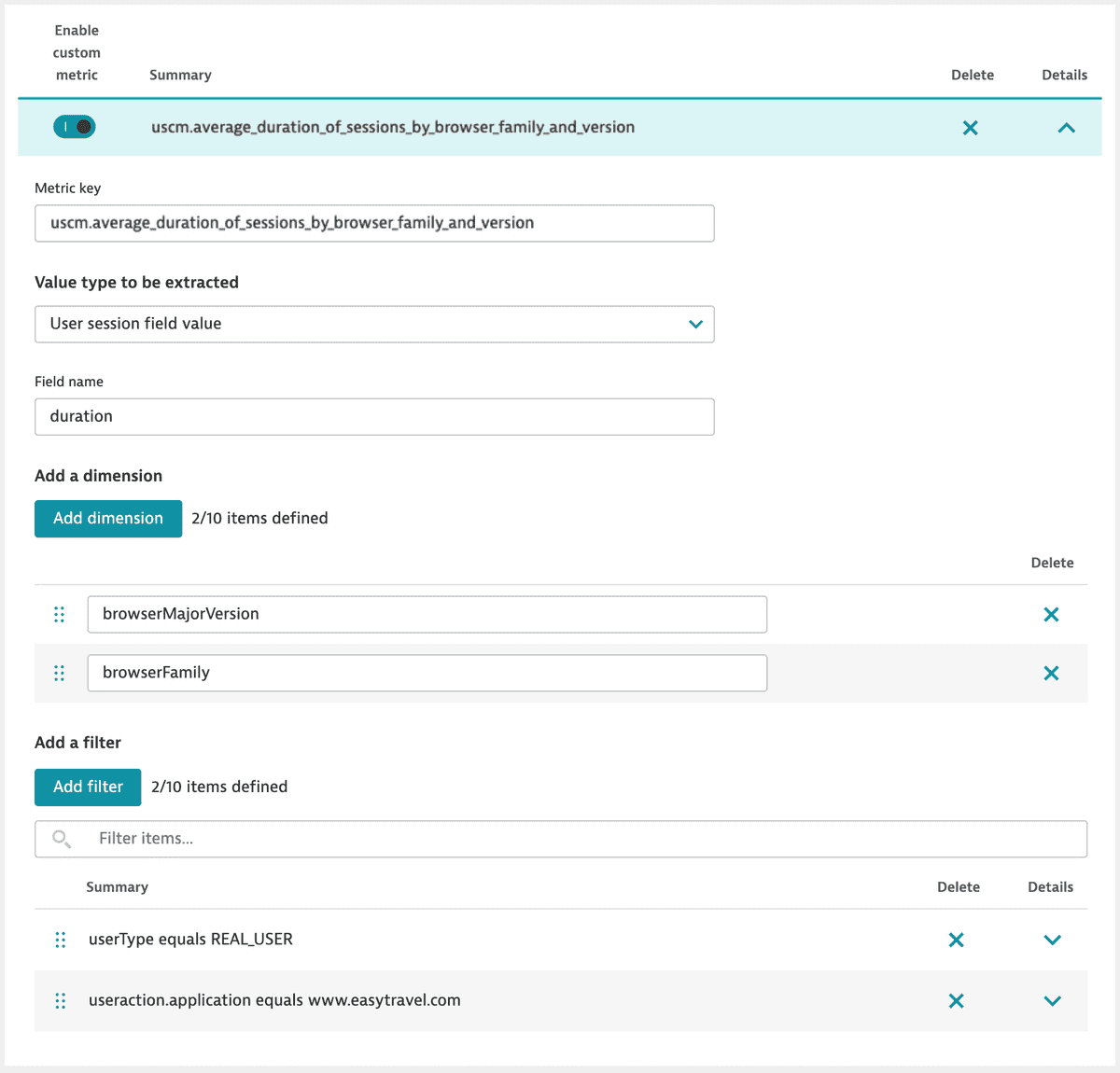Delete the browserFamily dimension
Viewport: 1120px width, 1073px height.
[1051, 673]
